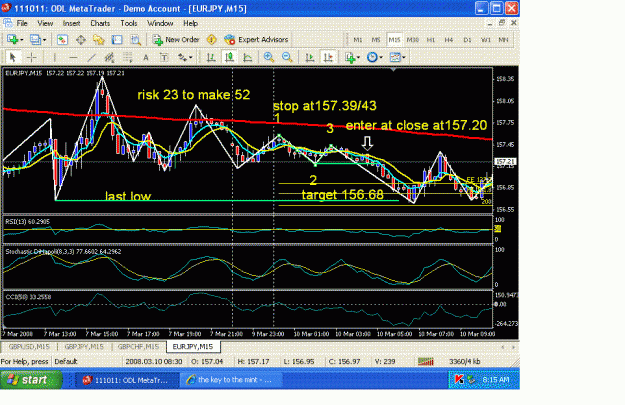
Task: Open the Window menu
Action: (x=160, y=23)
